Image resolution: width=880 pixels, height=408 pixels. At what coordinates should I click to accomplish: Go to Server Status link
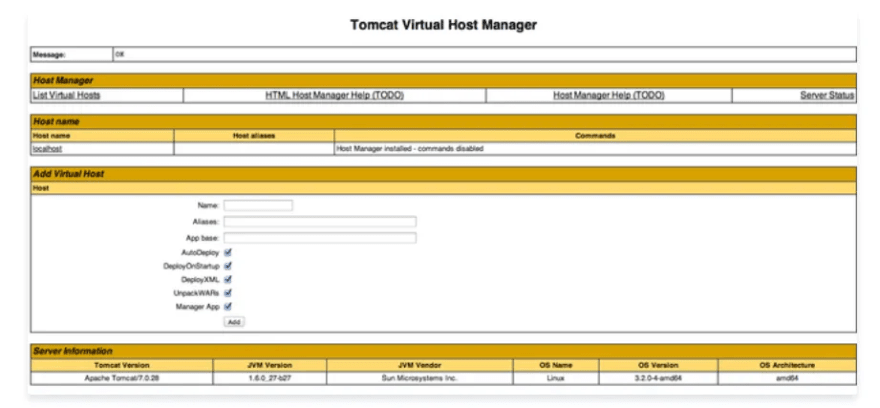pos(827,95)
